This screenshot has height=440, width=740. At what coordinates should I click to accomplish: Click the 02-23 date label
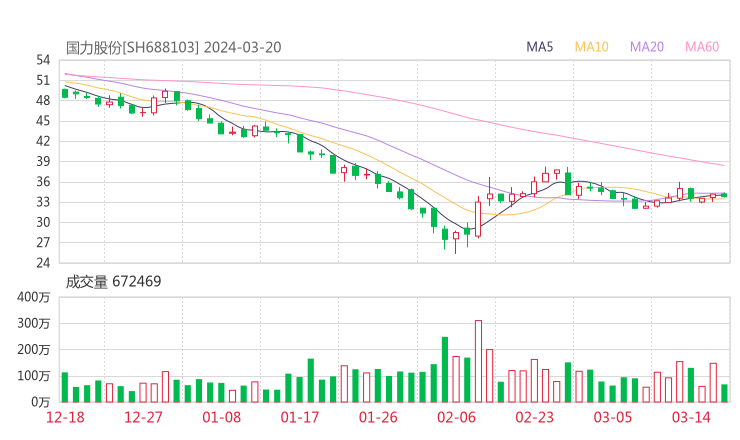point(534,417)
